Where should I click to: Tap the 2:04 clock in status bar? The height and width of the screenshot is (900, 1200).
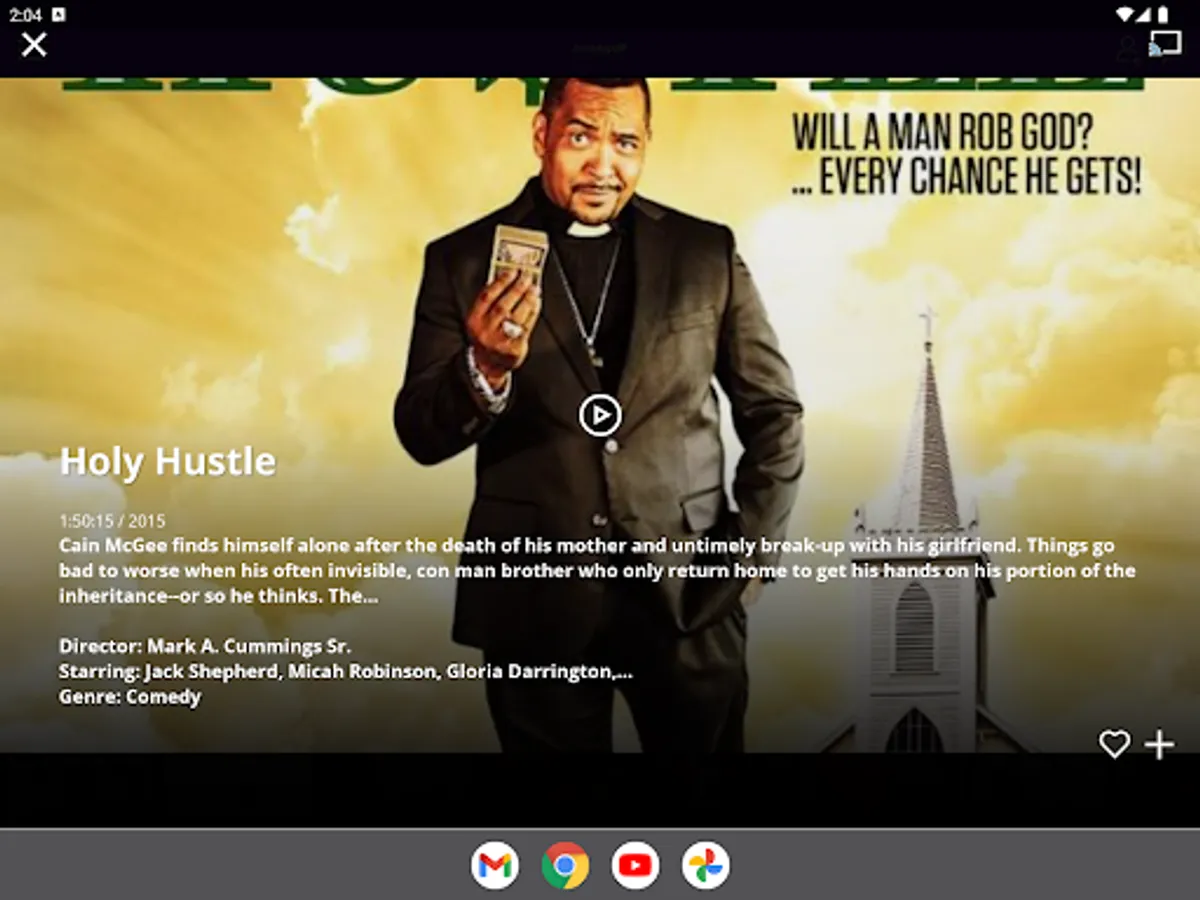click(25, 14)
